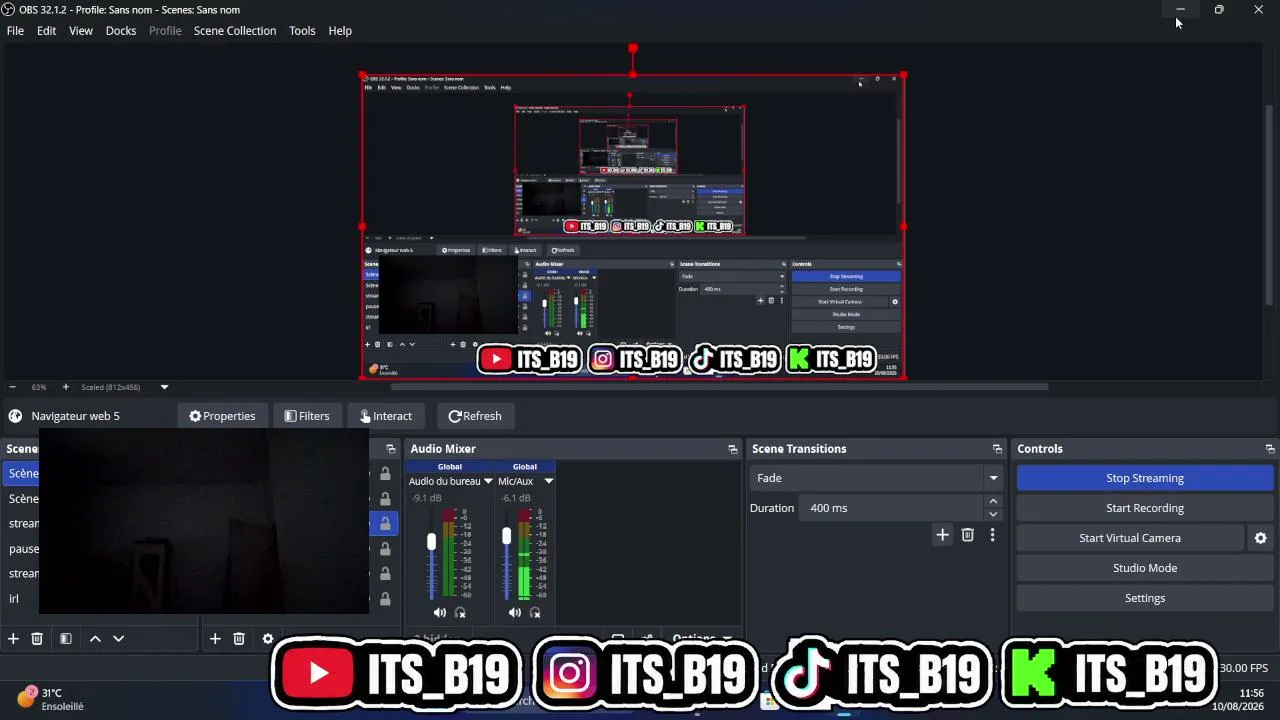1280x720 pixels.
Task: Enable Studio Mode
Action: point(1145,568)
